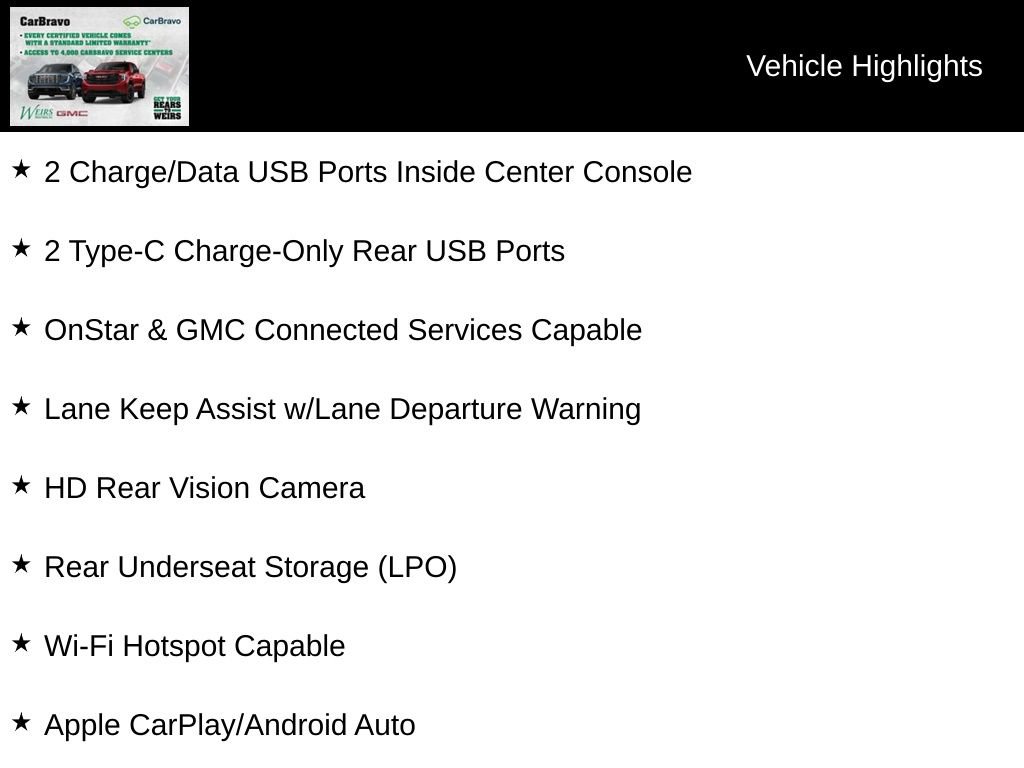
Task: Click star beside Type-C Charge-Only Rear USB Ports
Action: (x=22, y=248)
